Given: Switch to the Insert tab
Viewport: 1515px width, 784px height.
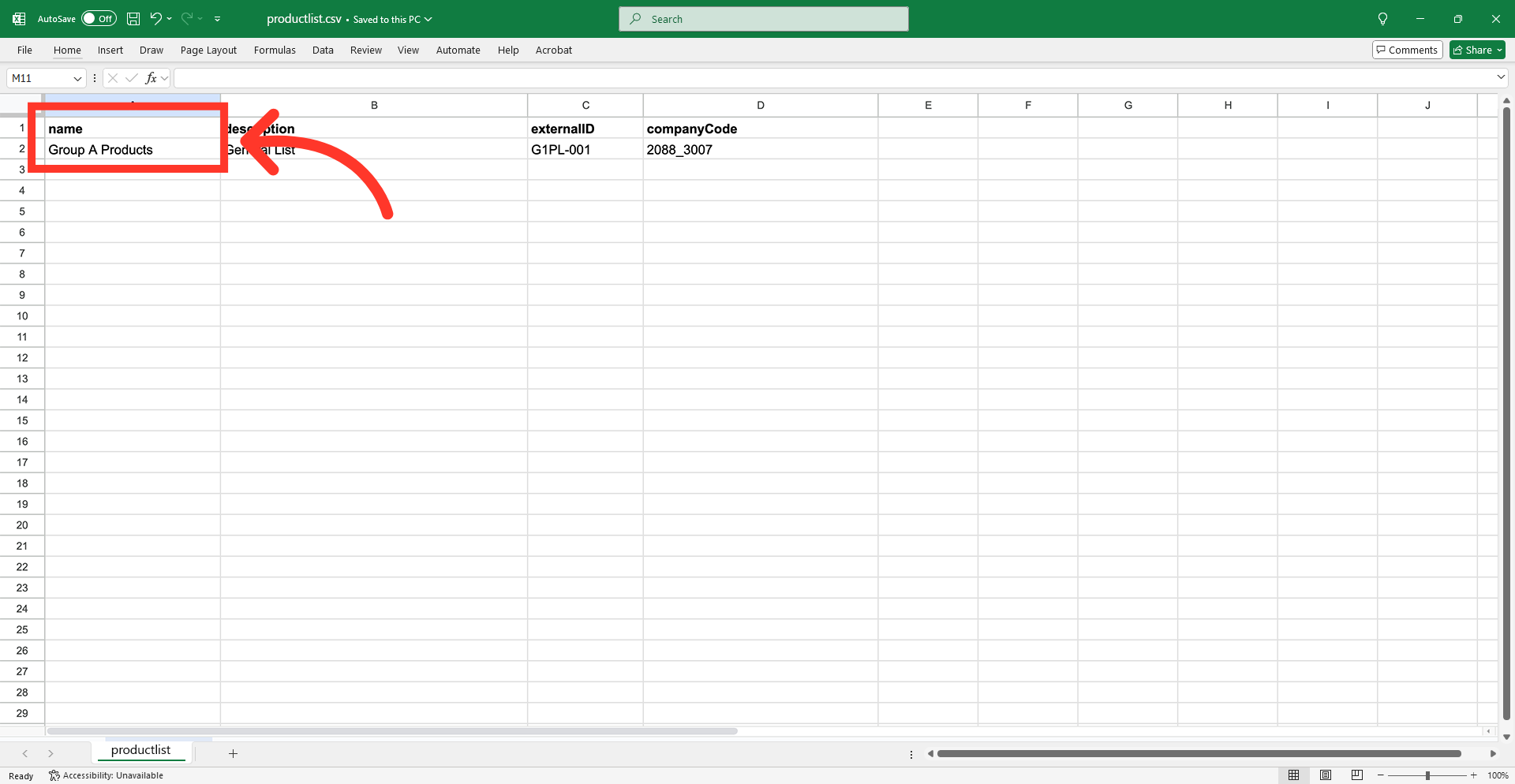Looking at the screenshot, I should (110, 50).
